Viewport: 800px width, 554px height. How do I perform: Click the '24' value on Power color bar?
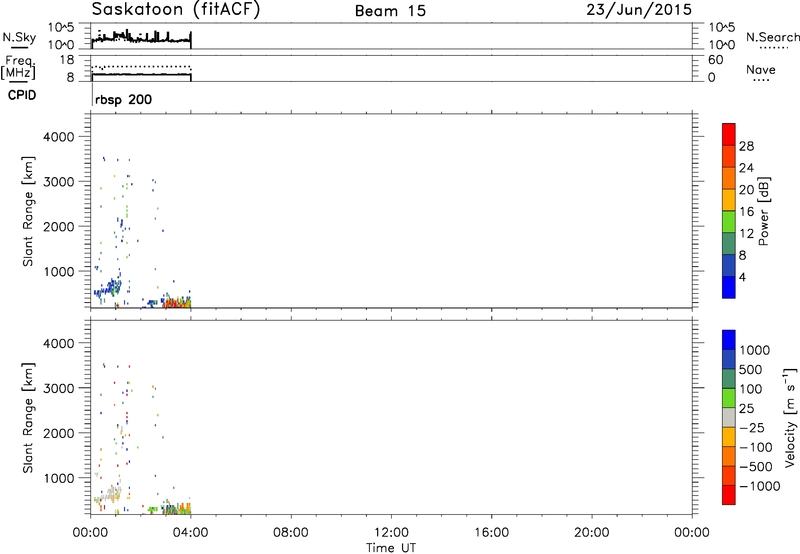(x=746, y=168)
